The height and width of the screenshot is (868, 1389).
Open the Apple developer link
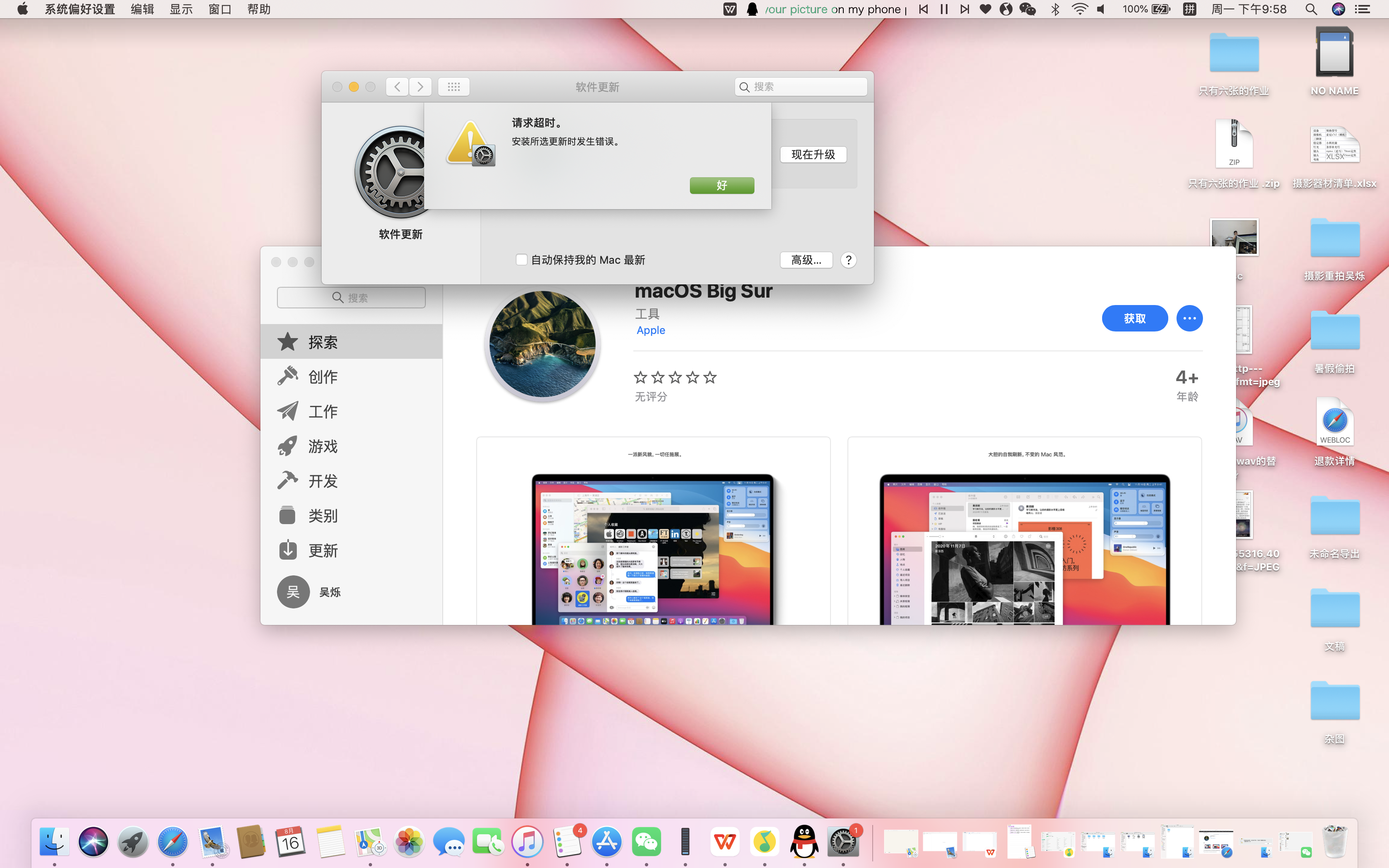pyautogui.click(x=650, y=330)
